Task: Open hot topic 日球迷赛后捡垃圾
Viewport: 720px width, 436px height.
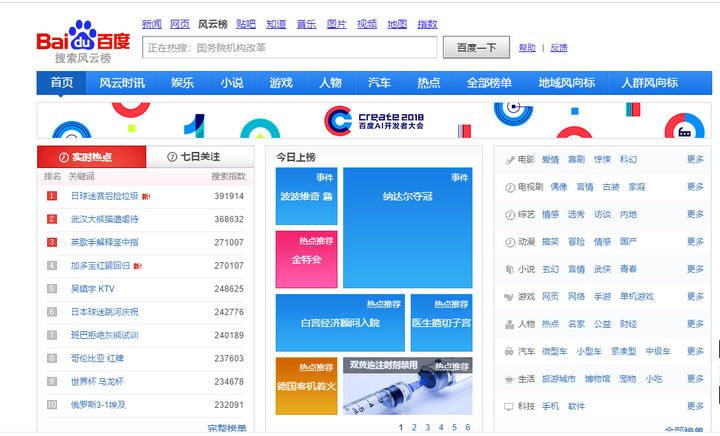Action: [x=105, y=196]
